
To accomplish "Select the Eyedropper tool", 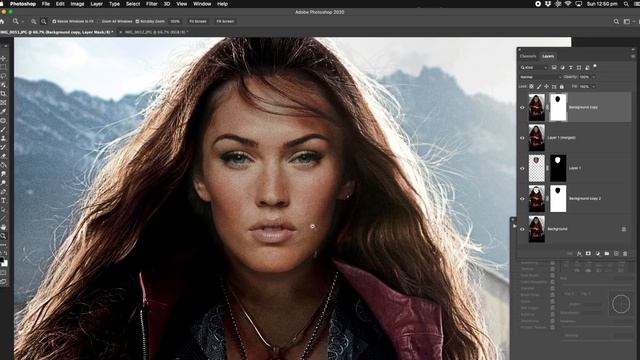I will pos(3,112).
